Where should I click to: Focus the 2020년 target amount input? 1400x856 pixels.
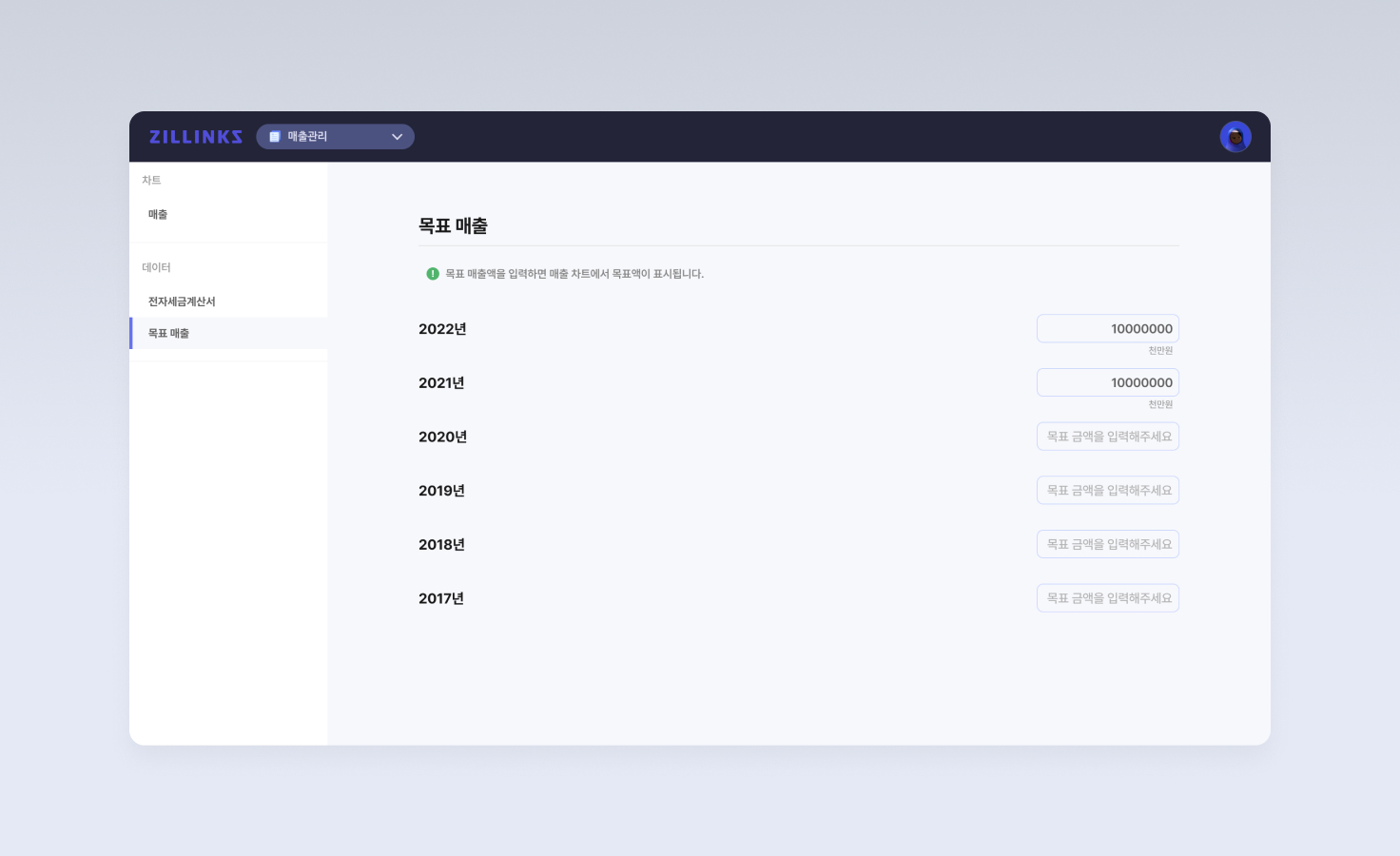pos(1108,437)
